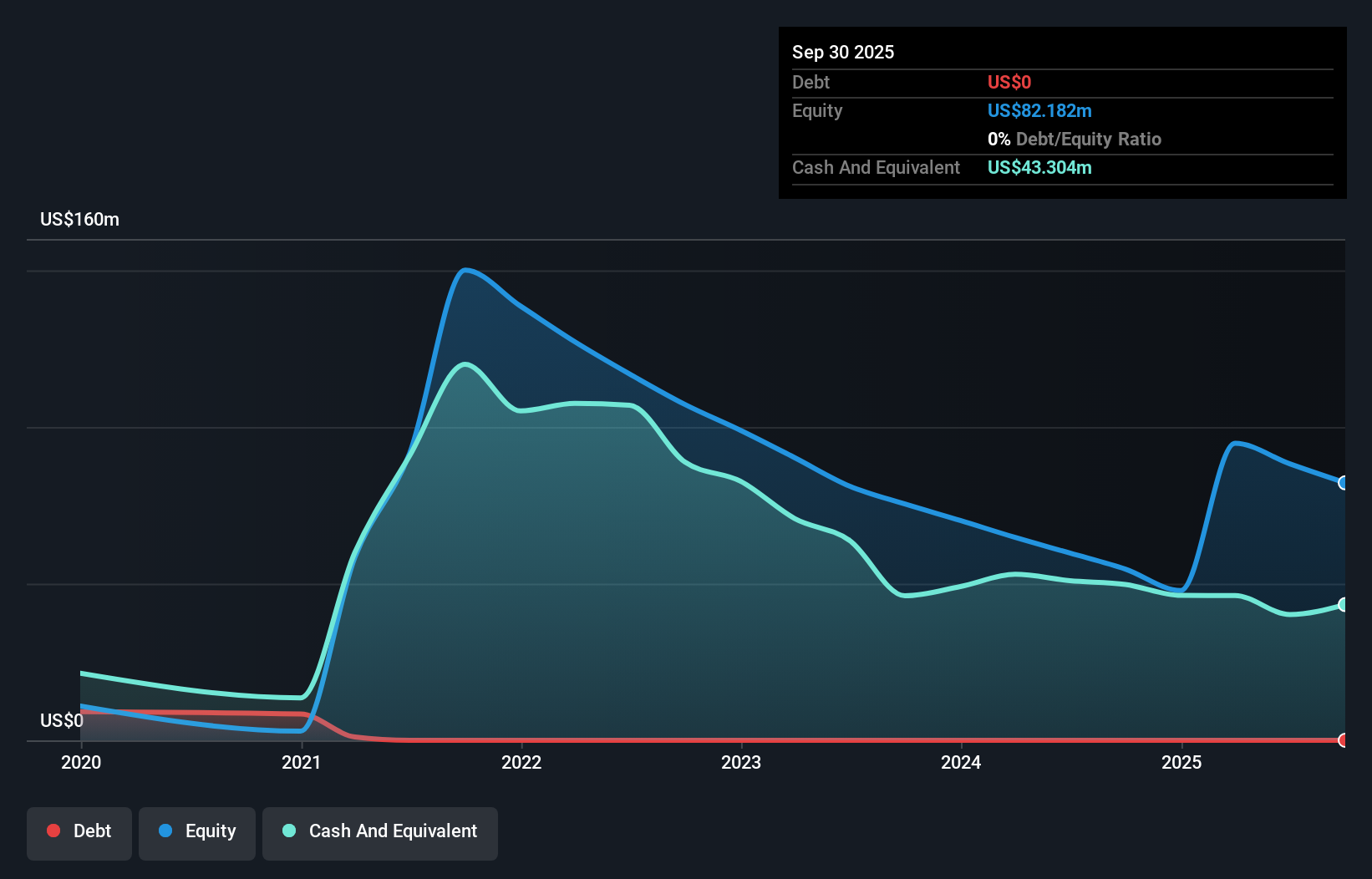The width and height of the screenshot is (1372, 879).
Task: Click the Equity row label in tooltip
Action: pyautogui.click(x=817, y=110)
